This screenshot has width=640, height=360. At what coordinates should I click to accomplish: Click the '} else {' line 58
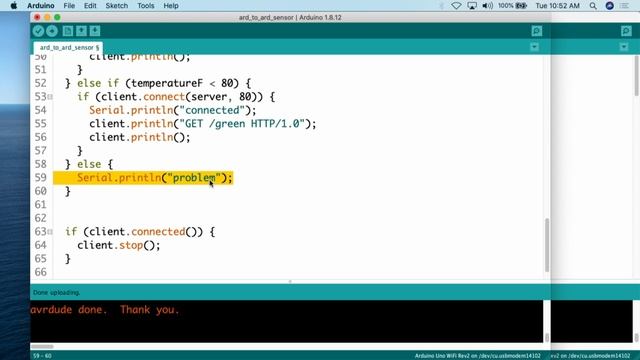tap(89, 164)
